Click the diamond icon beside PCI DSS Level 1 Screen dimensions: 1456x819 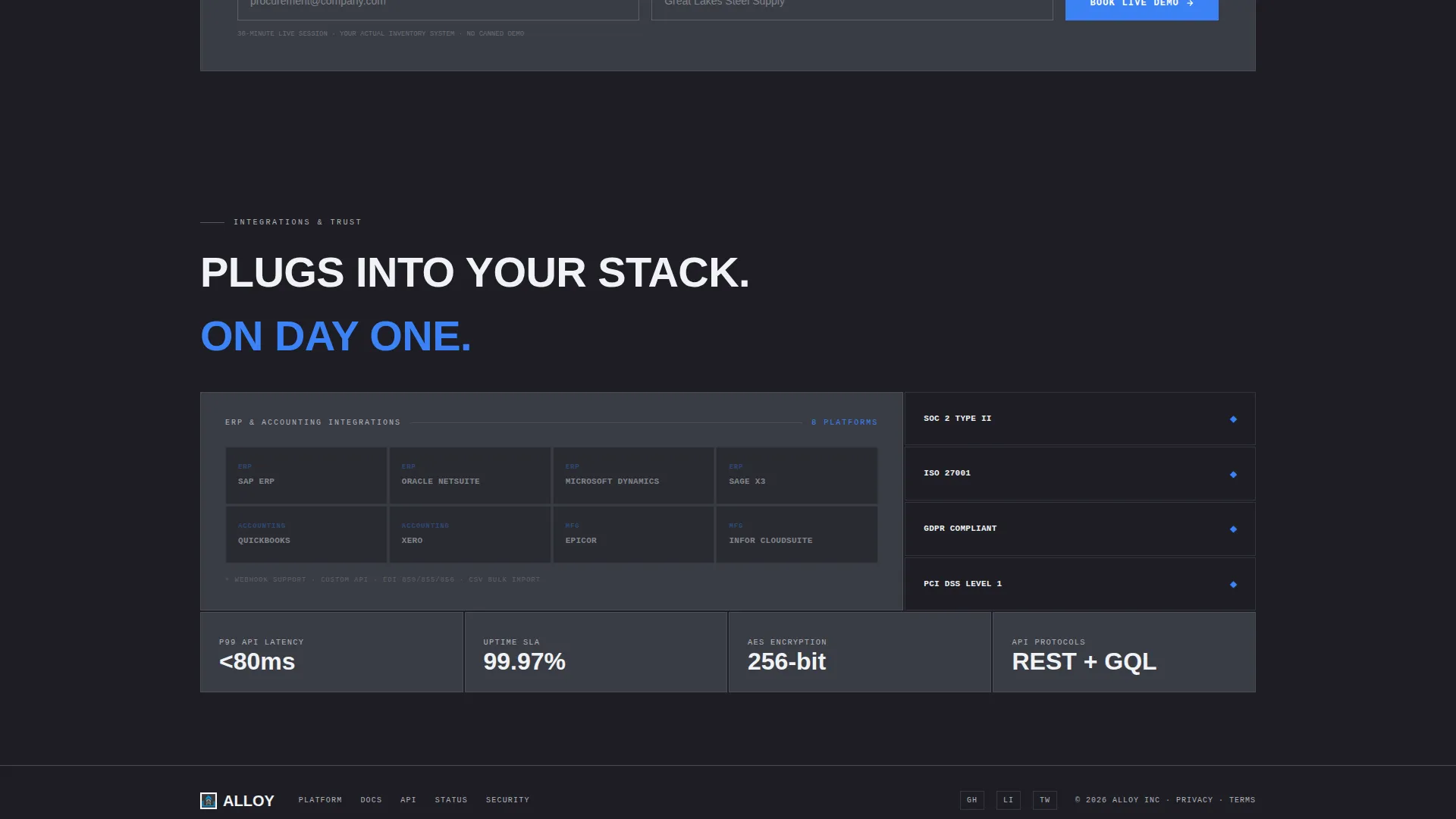[1233, 585]
